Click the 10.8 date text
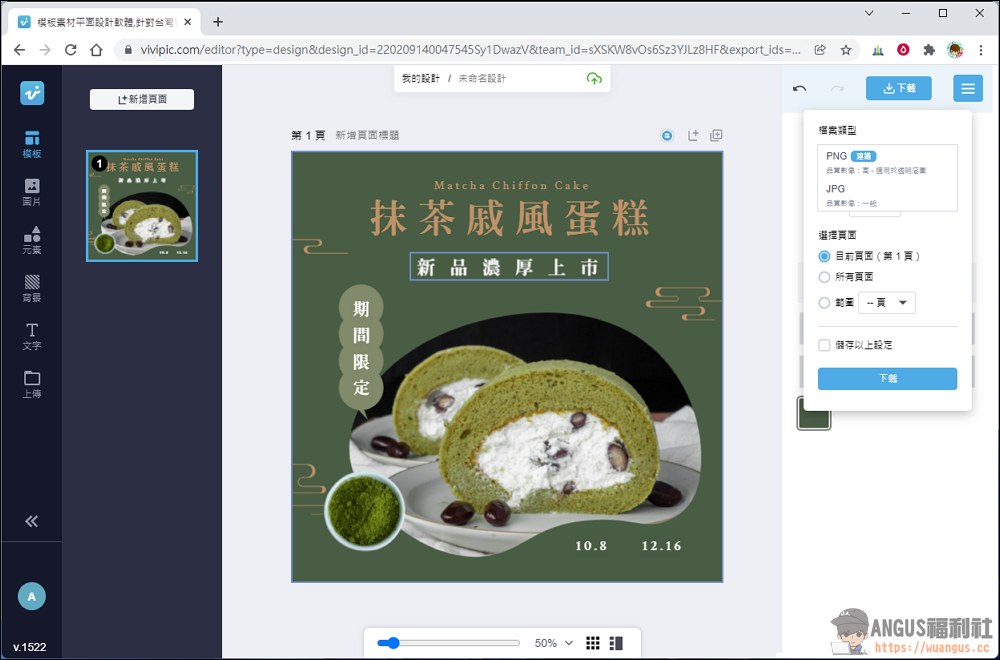This screenshot has width=1000, height=660. pos(591,546)
